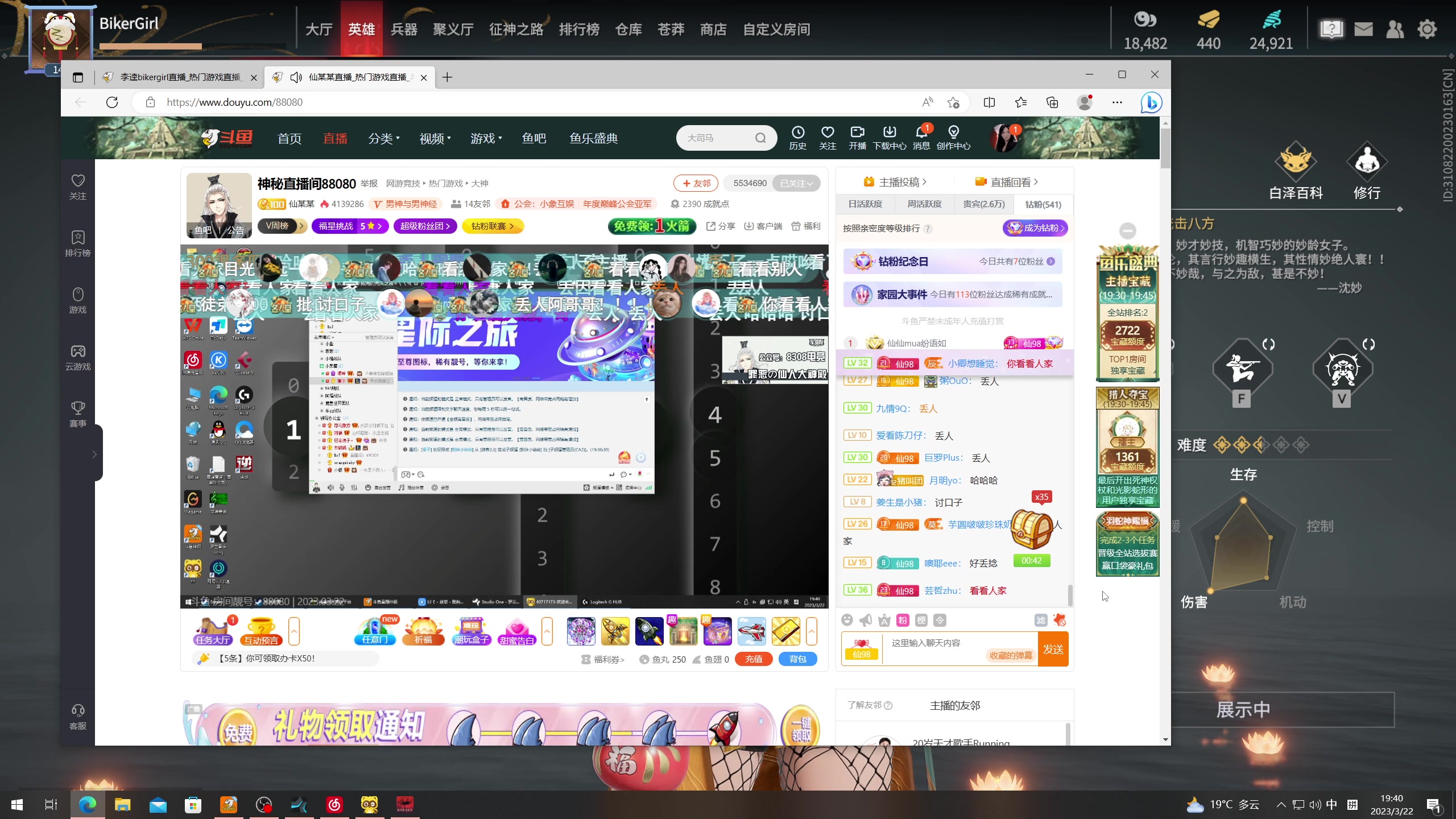Open Edge settings and more menu
1456x819 pixels.
[x=1117, y=102]
